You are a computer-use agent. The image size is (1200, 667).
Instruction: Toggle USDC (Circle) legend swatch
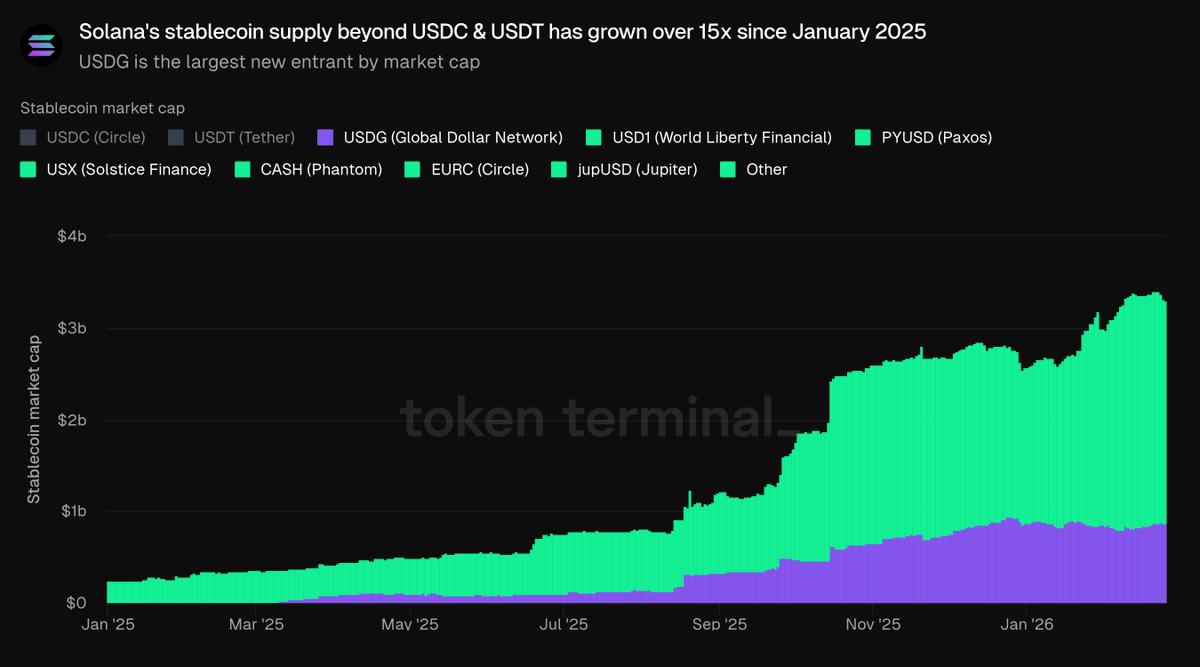point(28,137)
